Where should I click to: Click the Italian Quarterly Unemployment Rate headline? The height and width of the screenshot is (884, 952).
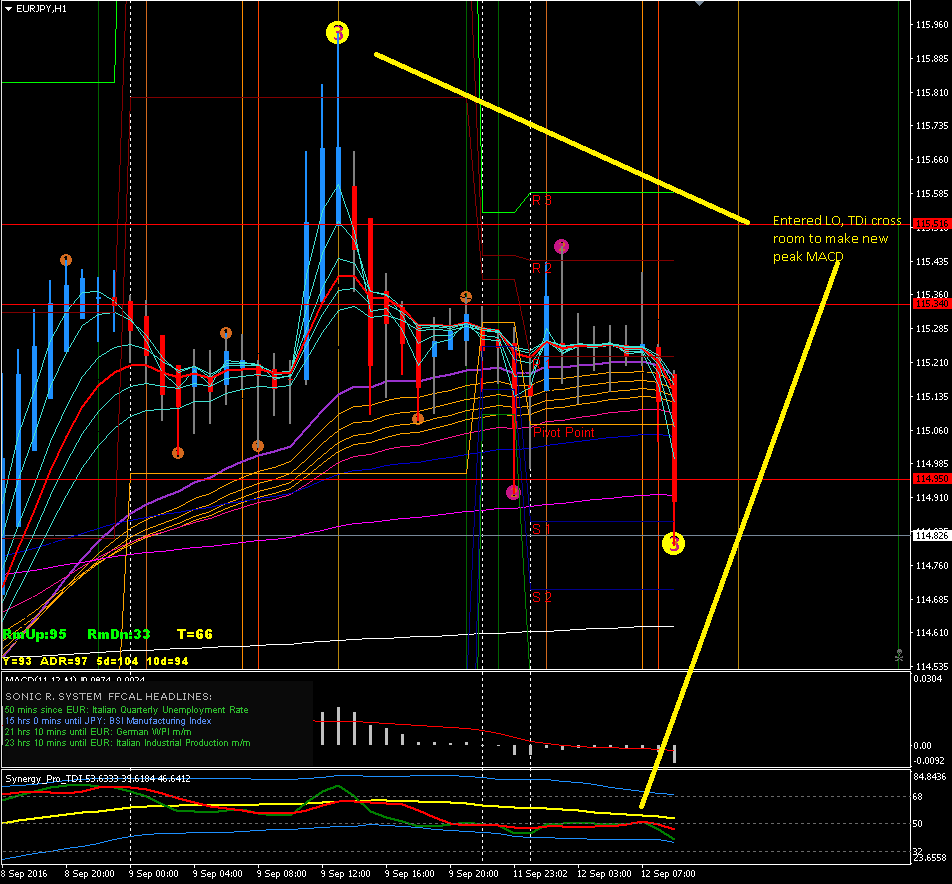[126, 710]
